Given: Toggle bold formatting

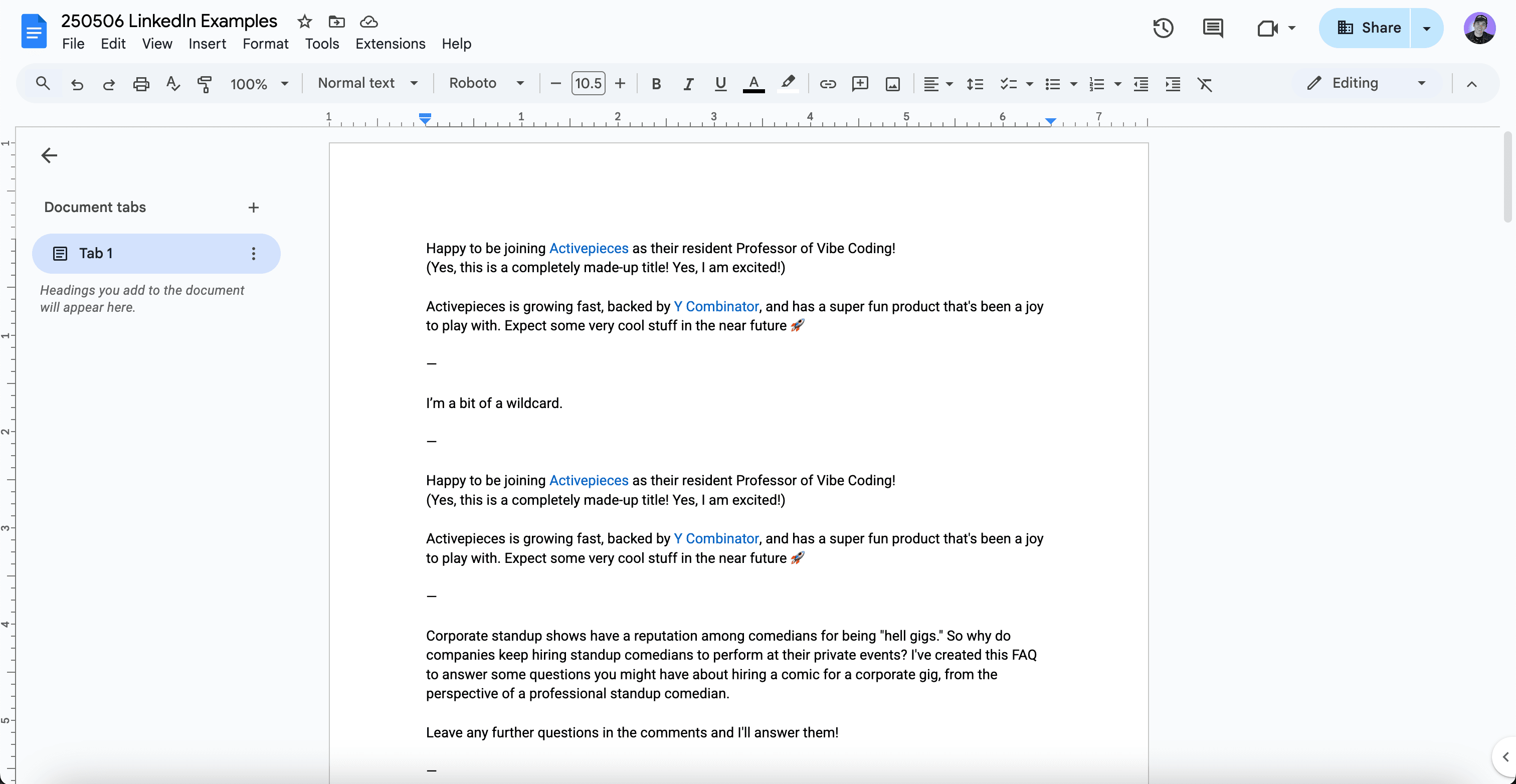Looking at the screenshot, I should [656, 84].
